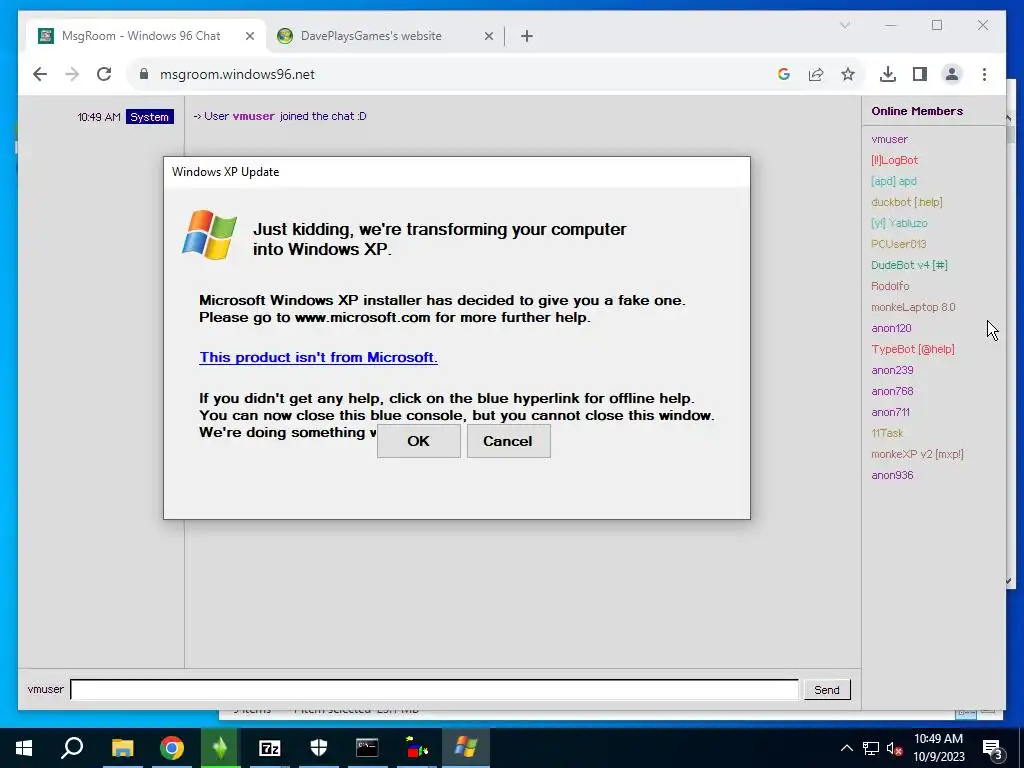The image size is (1024, 768).
Task: Select anon239 member
Action: point(892,370)
